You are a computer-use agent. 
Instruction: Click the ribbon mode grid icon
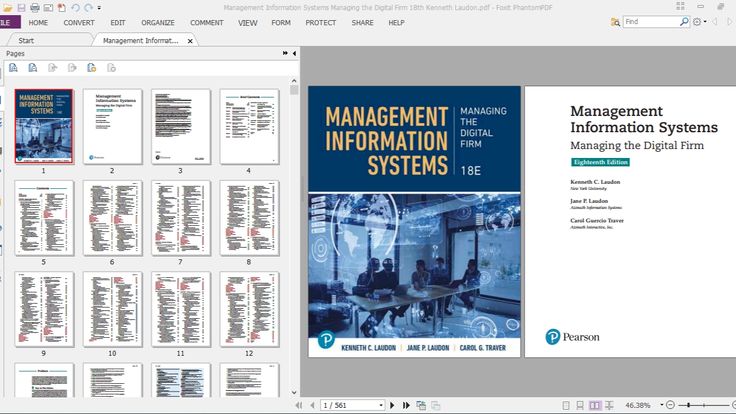click(680, 6)
